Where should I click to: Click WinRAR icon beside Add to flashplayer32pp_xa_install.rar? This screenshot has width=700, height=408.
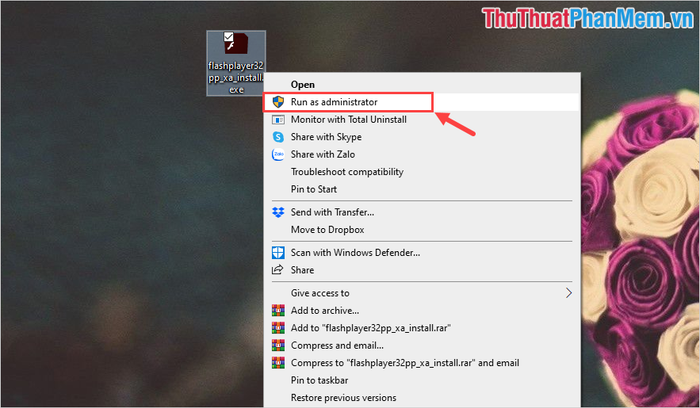click(278, 328)
